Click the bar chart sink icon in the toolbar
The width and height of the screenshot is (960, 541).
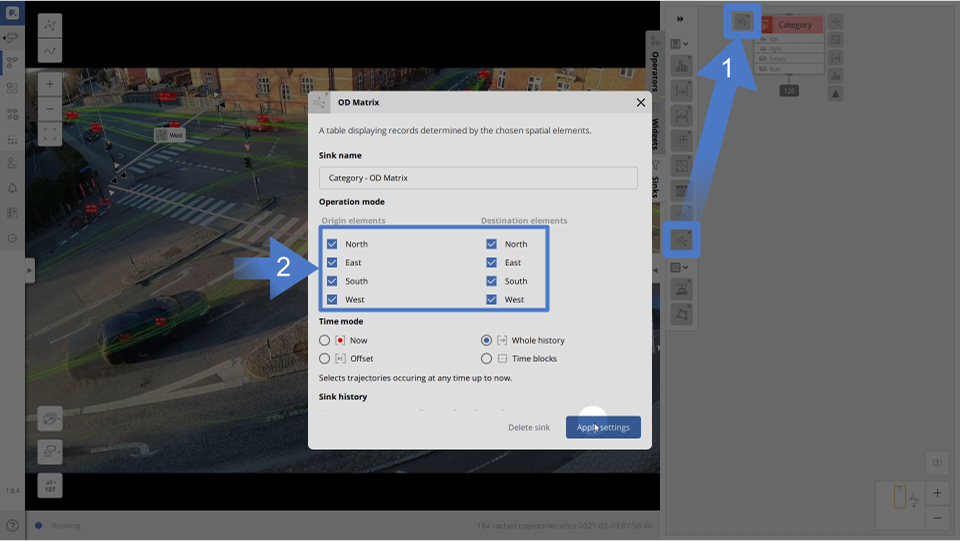pyautogui.click(x=682, y=66)
